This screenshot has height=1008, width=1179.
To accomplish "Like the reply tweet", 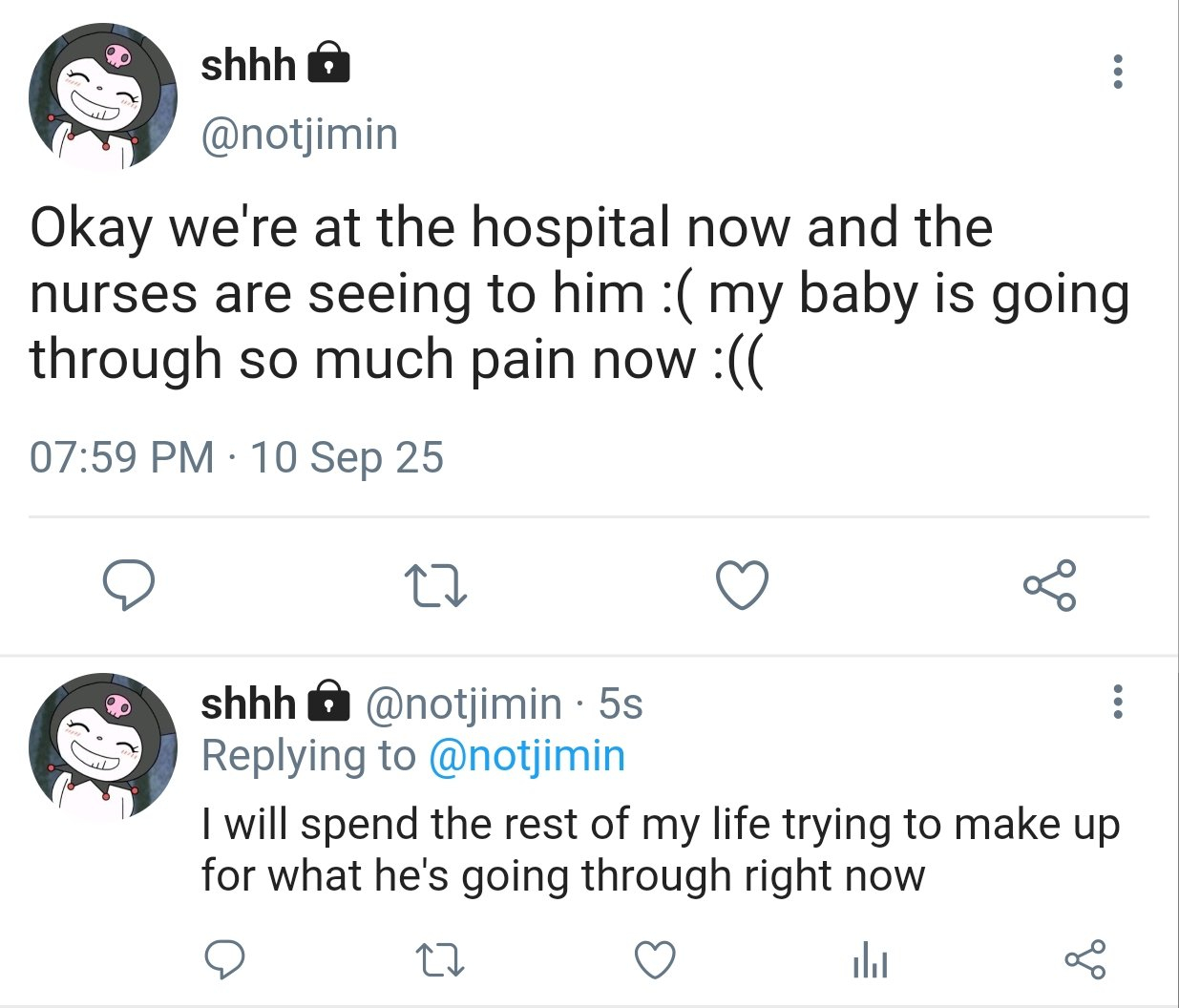I will [656, 959].
